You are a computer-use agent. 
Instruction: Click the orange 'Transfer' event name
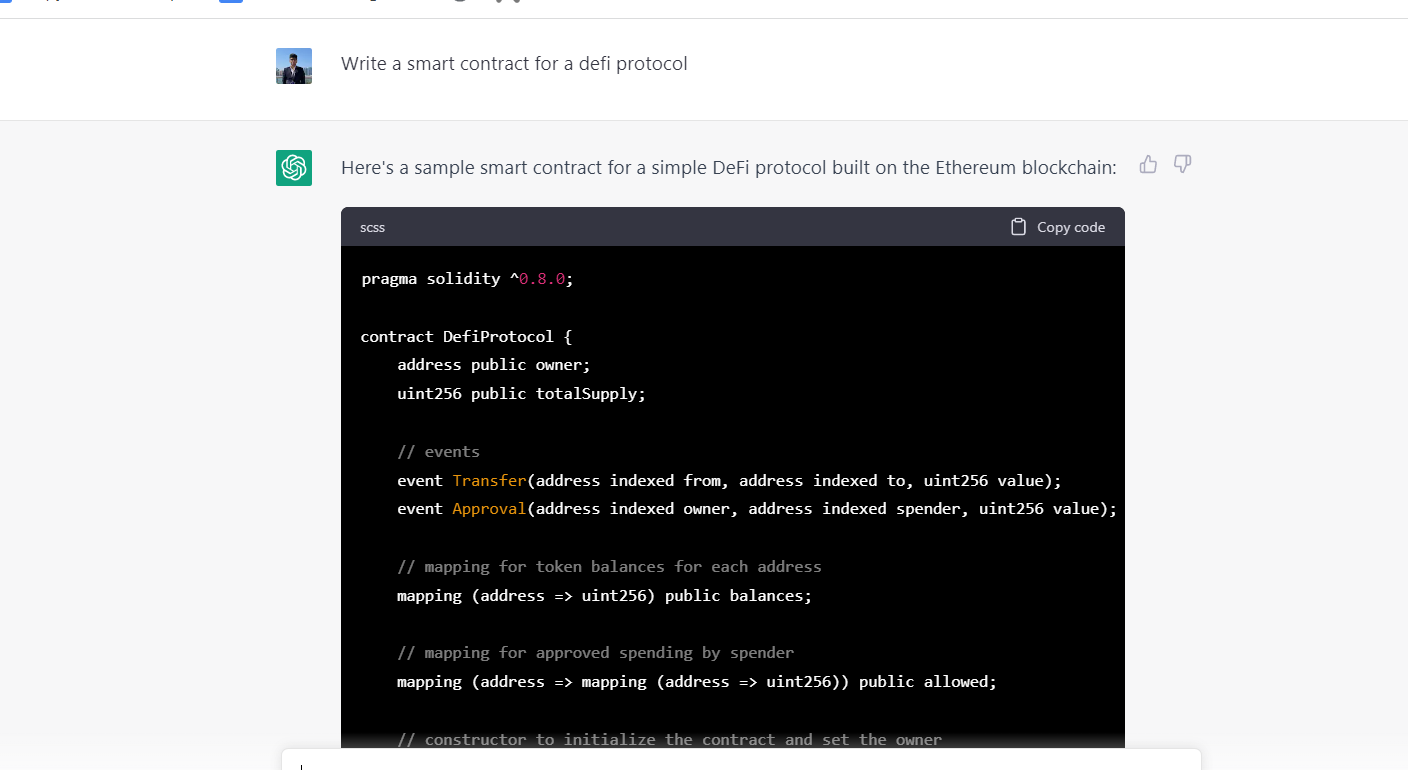(x=489, y=480)
